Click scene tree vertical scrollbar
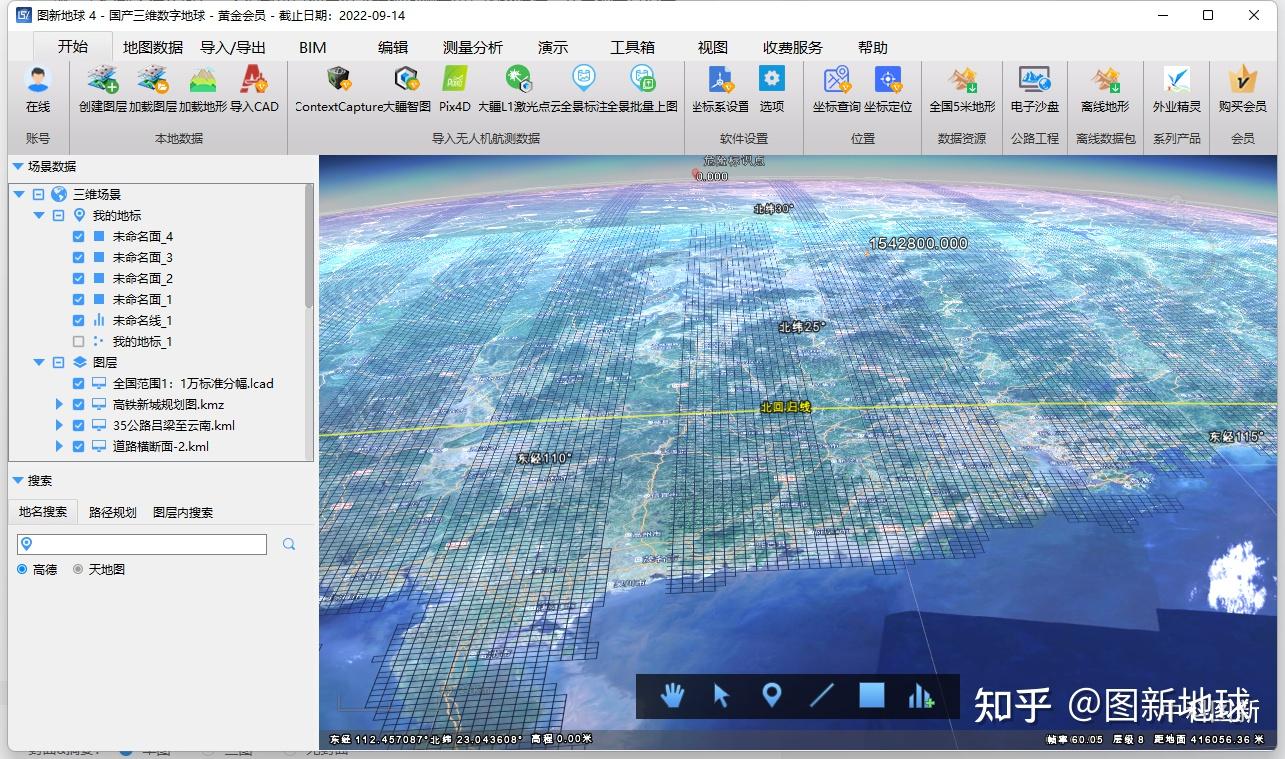The height and width of the screenshot is (759, 1285). click(309, 246)
